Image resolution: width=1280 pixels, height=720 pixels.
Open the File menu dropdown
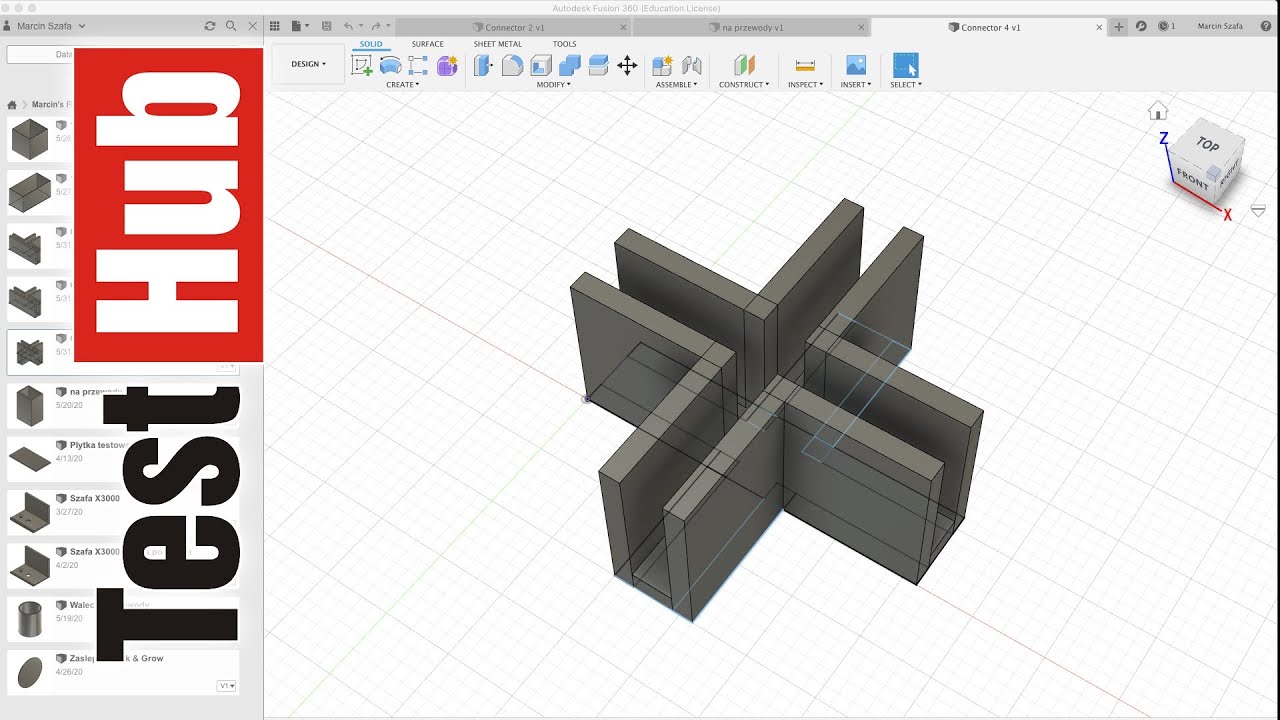pyautogui.click(x=299, y=26)
